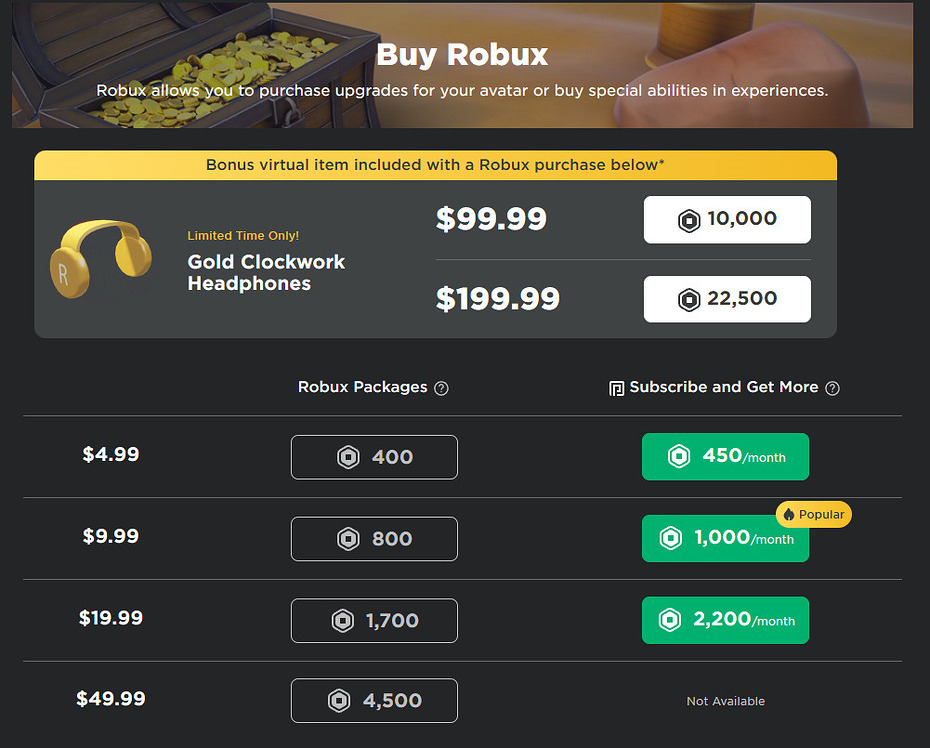
Task: Buy the 10,000 Robux package for $99.99
Action: 727,219
